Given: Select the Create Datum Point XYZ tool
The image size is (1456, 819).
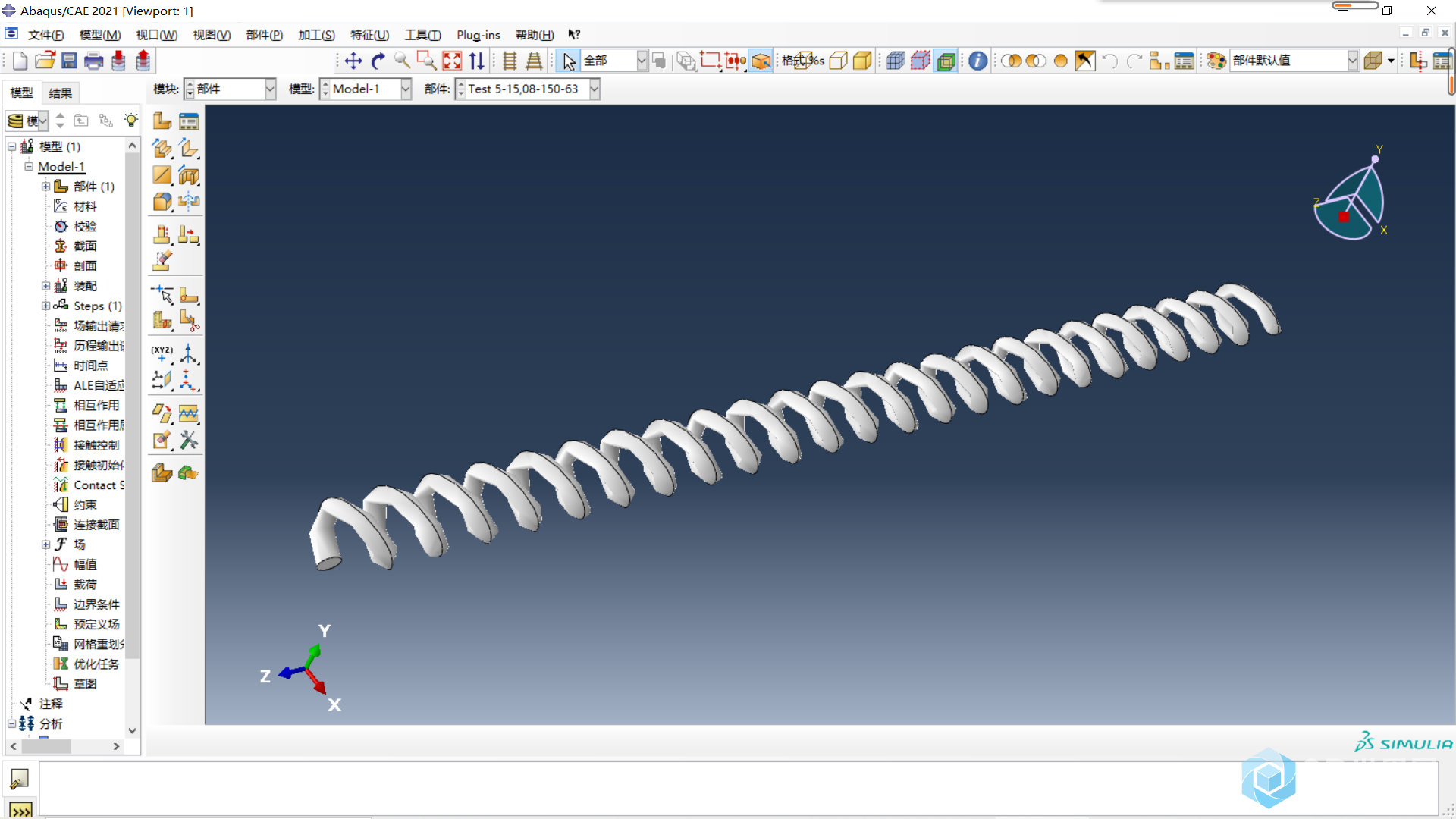Looking at the screenshot, I should point(162,353).
